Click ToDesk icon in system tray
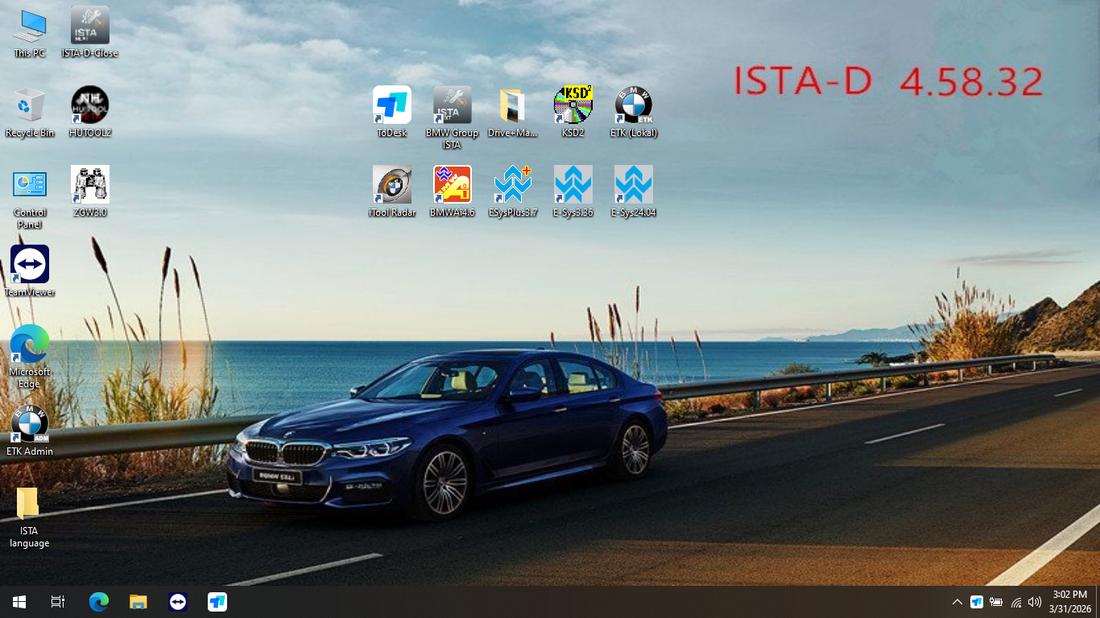 pyautogui.click(x=977, y=602)
